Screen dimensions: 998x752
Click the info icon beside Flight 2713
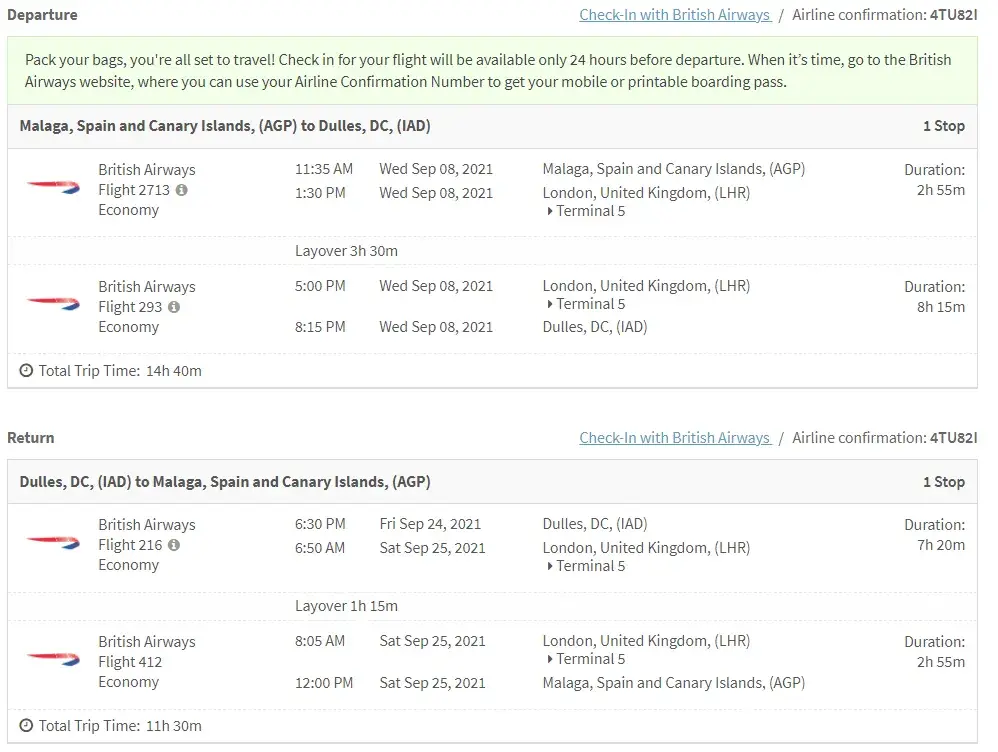(181, 190)
